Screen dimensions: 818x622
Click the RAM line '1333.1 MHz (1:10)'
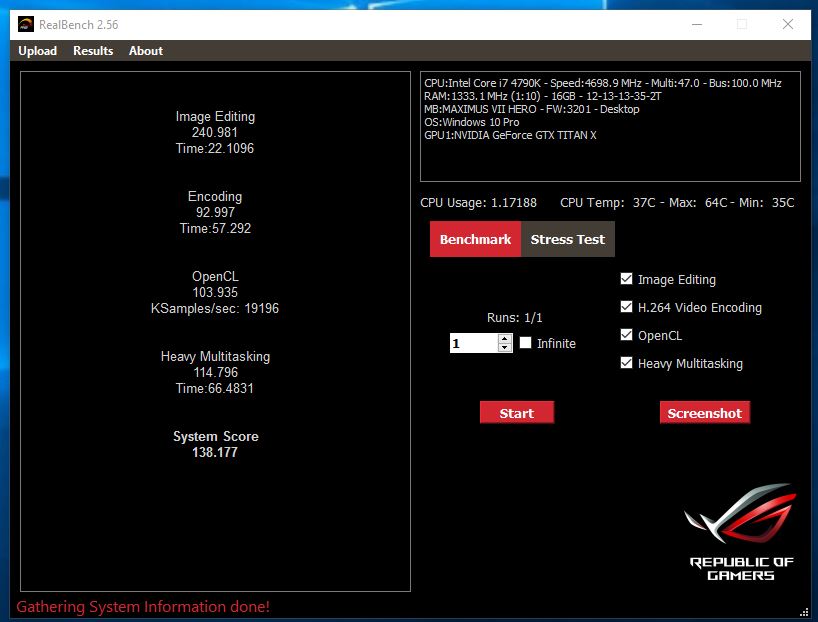(543, 96)
